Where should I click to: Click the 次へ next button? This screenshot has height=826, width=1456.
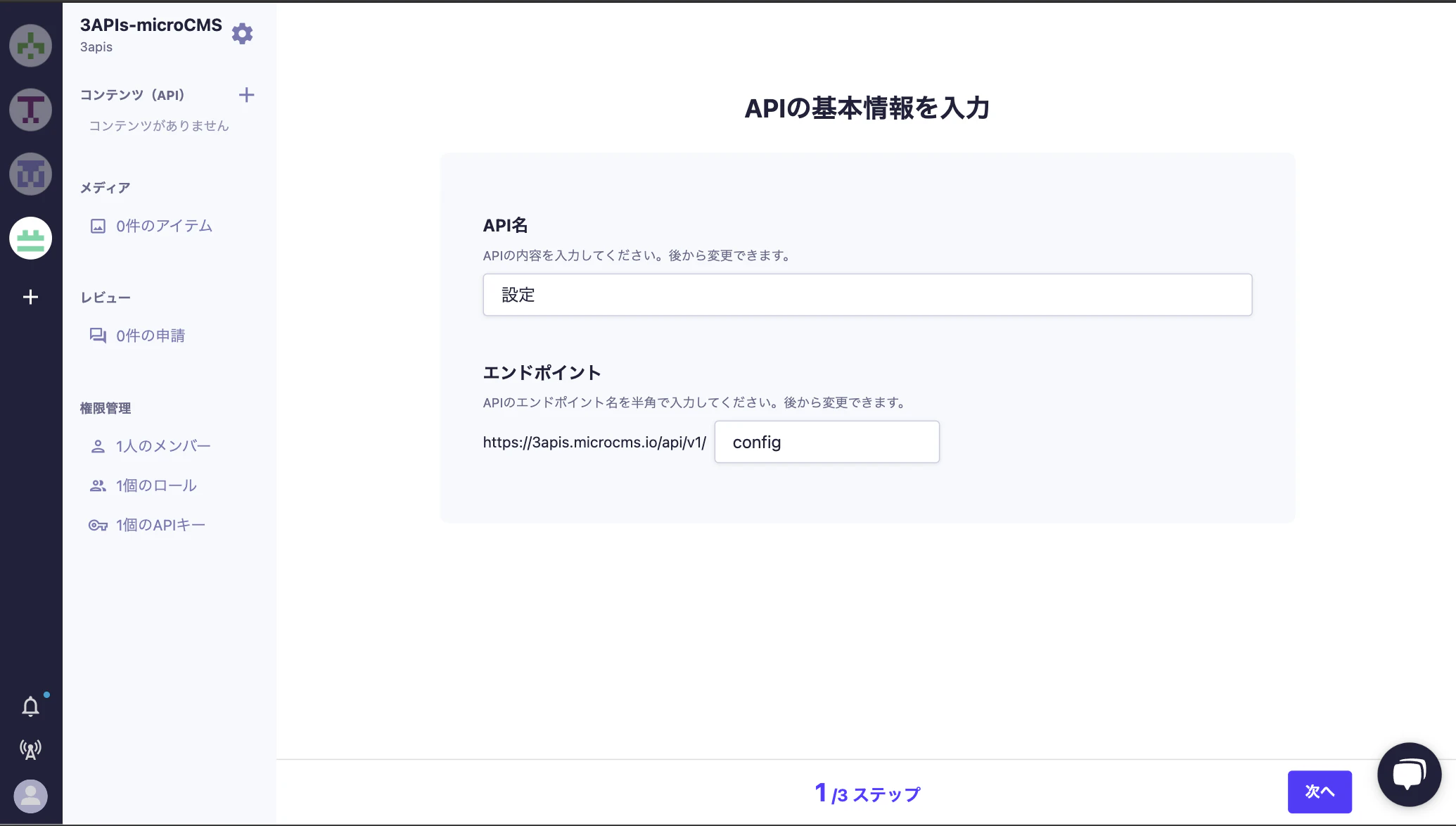point(1320,792)
